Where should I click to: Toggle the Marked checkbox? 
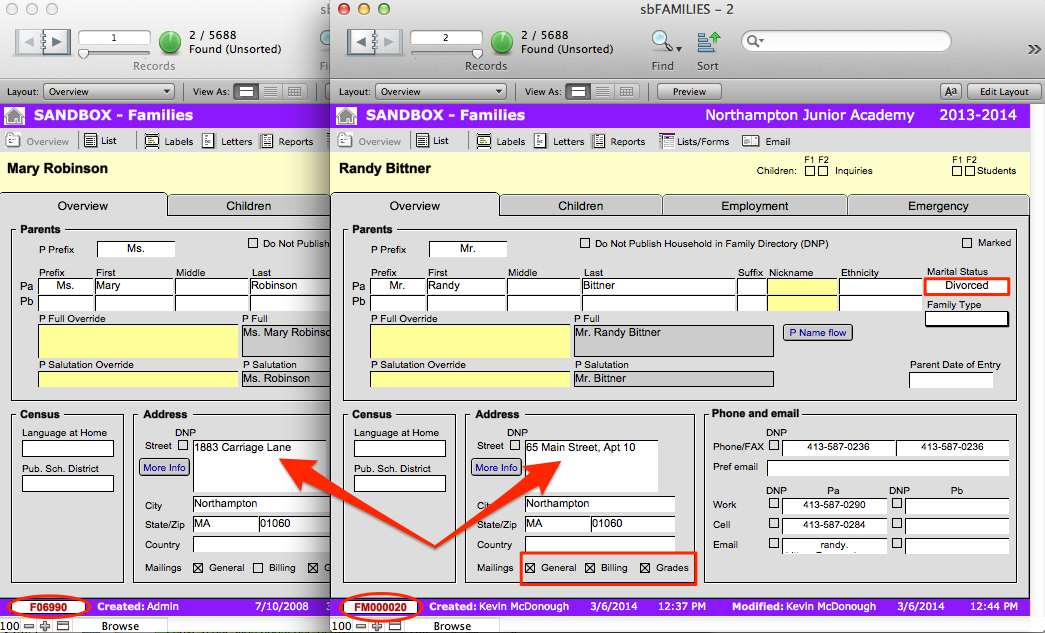click(x=967, y=243)
